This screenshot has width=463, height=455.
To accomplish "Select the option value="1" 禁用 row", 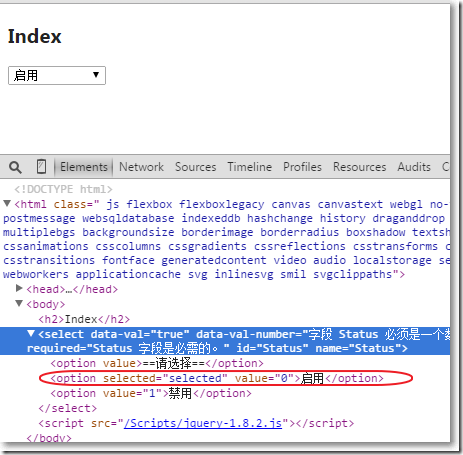I will click(151, 393).
